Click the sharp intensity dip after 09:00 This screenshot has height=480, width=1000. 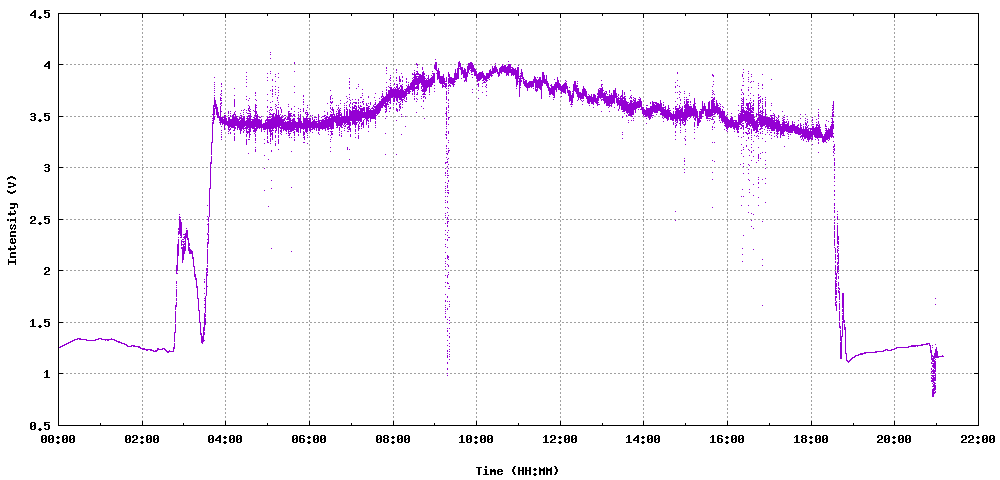point(447,229)
